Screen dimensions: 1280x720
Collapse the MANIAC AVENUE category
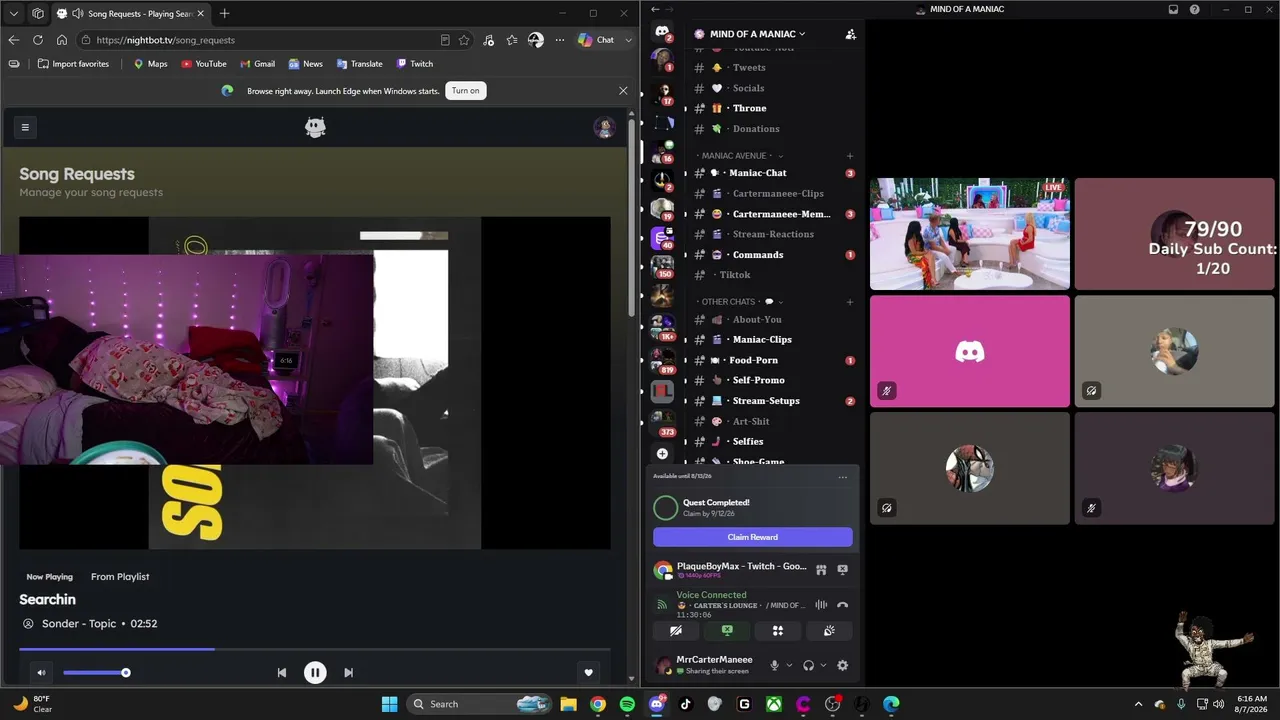click(739, 156)
